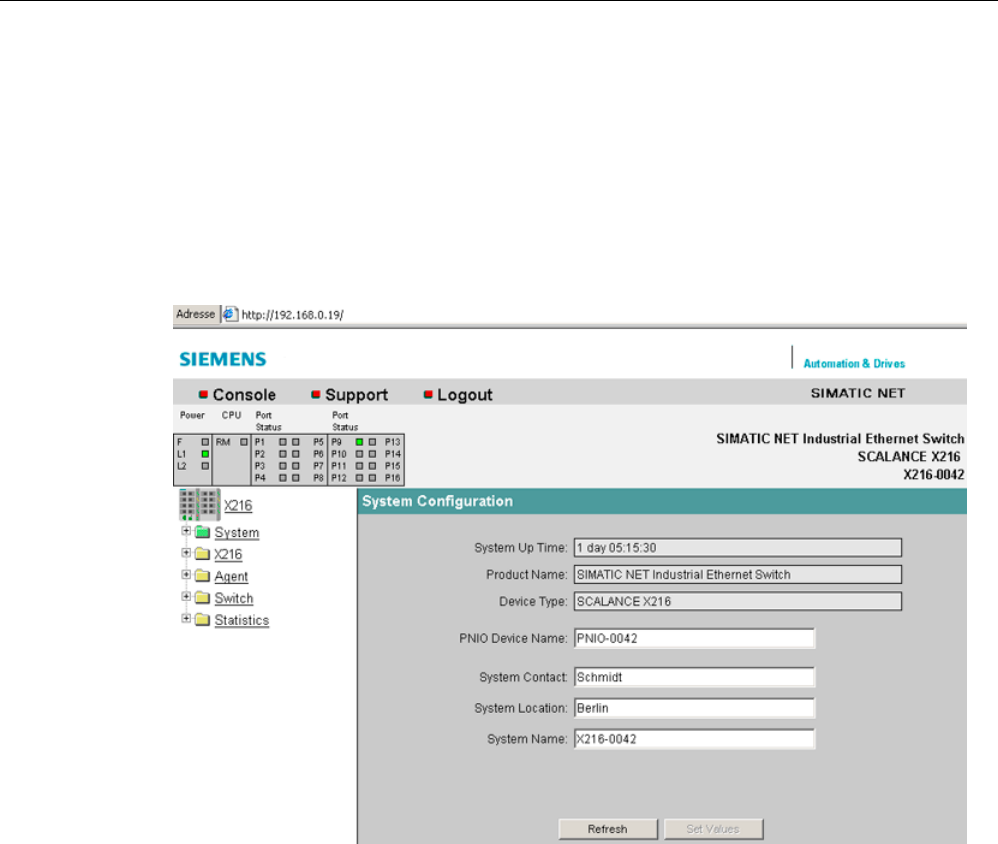Click the P6 port status LED
The image size is (998, 844).
pos(295,454)
